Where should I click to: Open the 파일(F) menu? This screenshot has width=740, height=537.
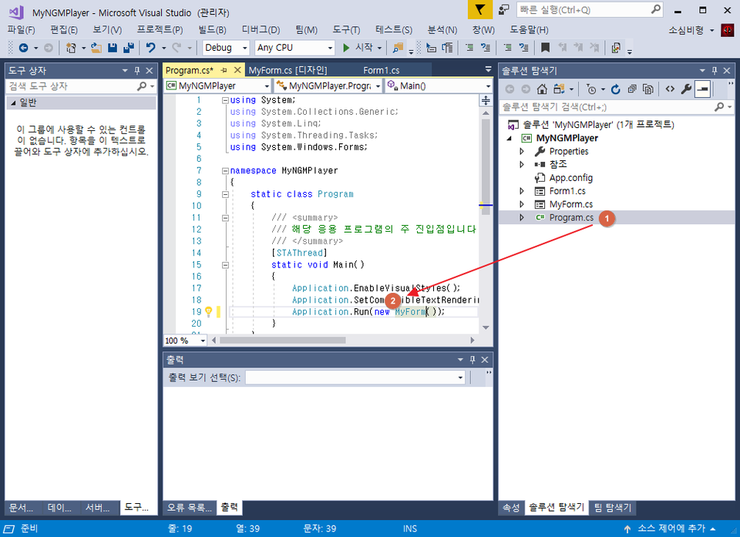(x=21, y=30)
